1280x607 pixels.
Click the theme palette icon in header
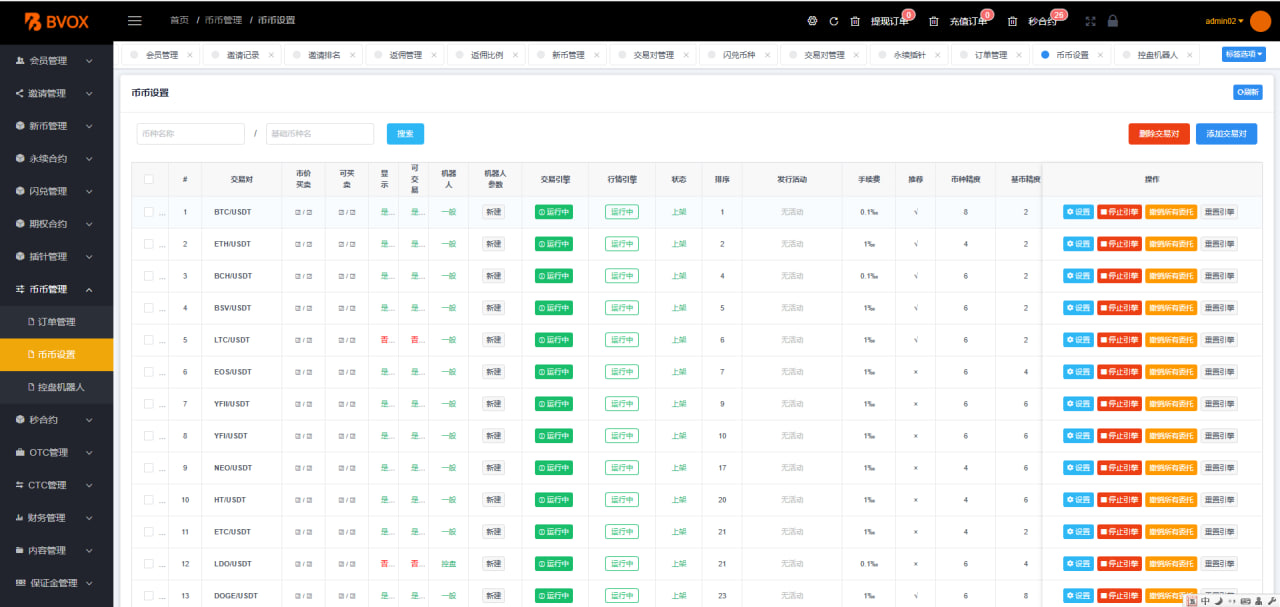tap(812, 21)
